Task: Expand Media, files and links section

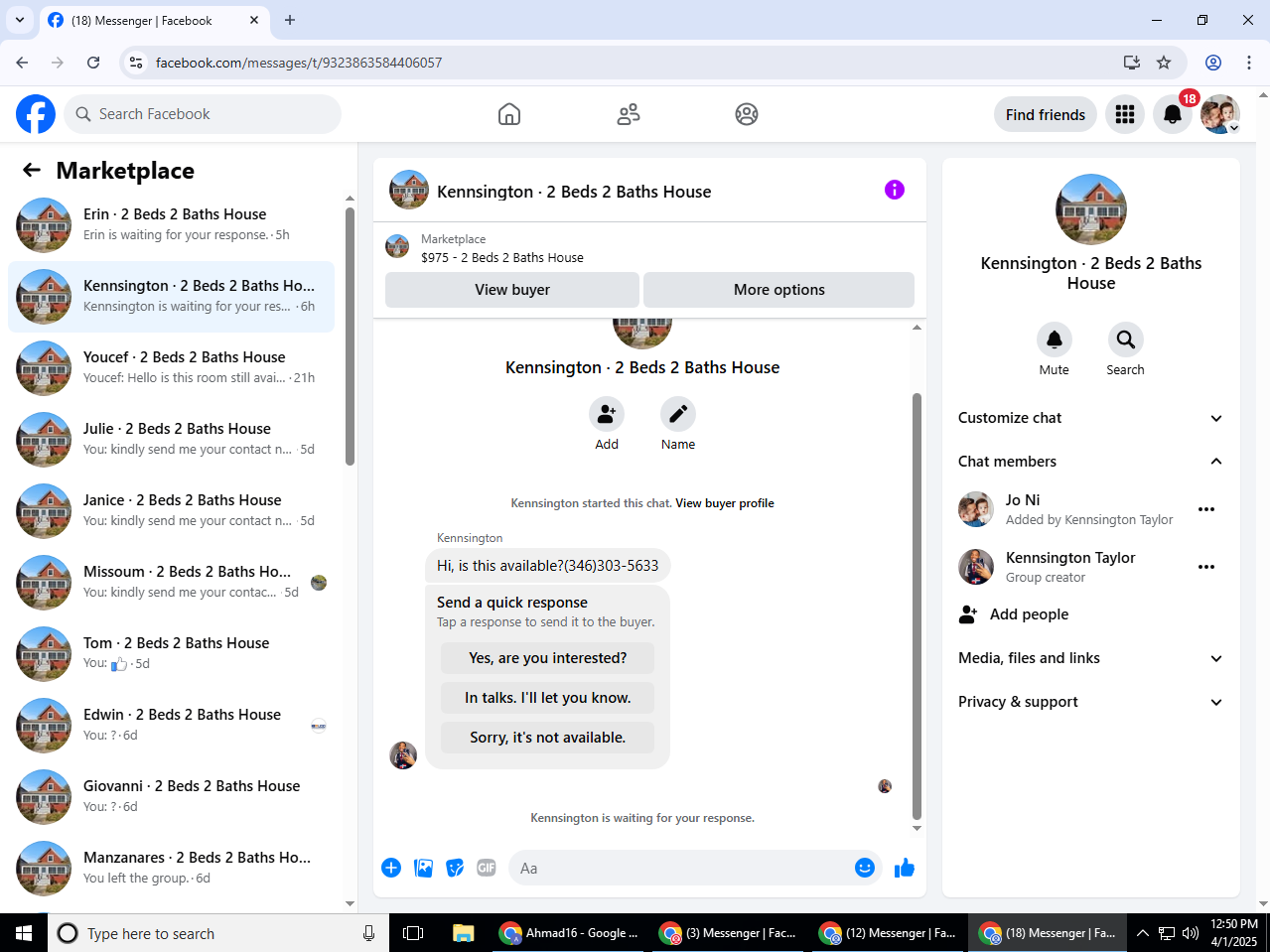Action: coord(1090,658)
